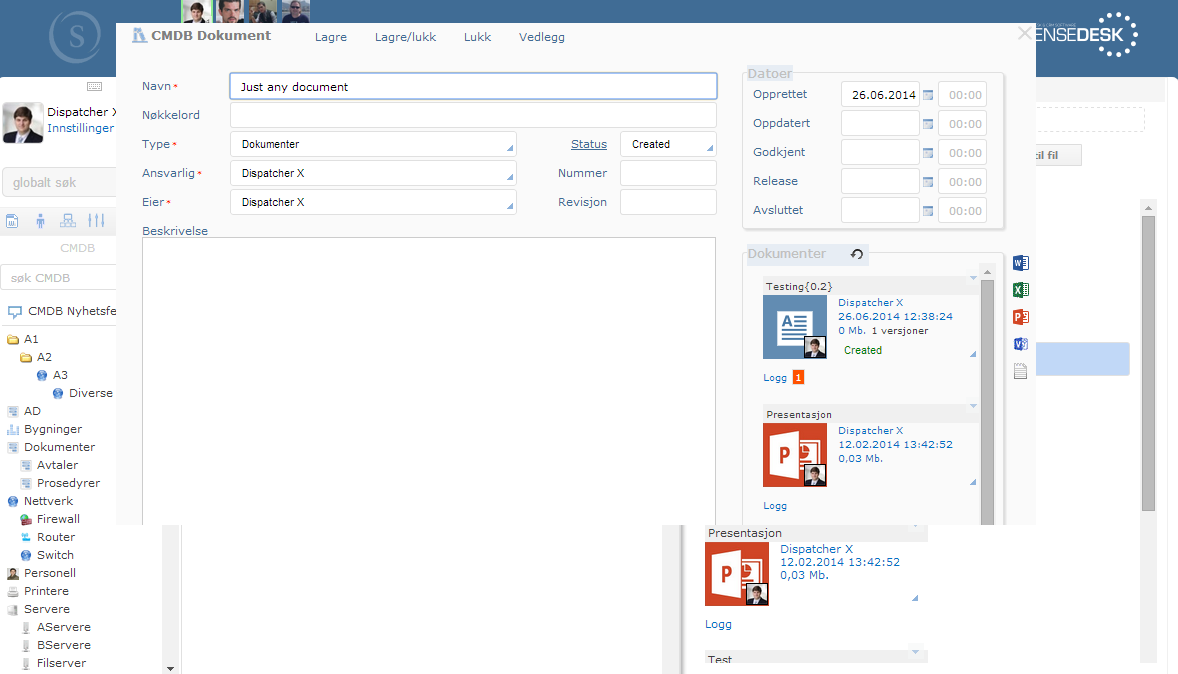The image size is (1178, 674).
Task: Click the Innstillinger link
Action: 80,129
